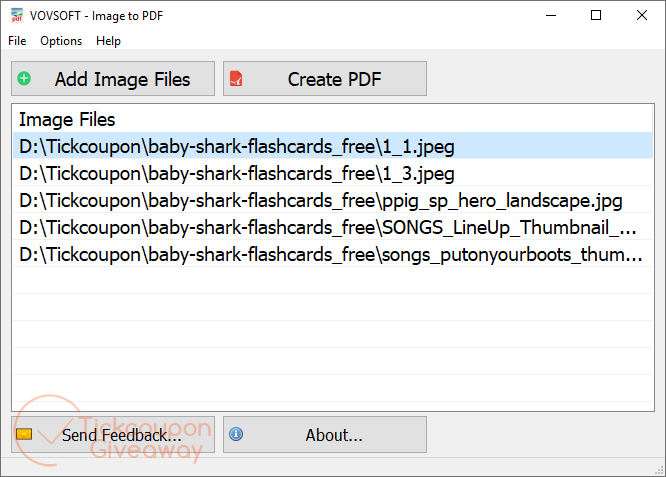Click the yellow envelope feedback icon

tap(24, 434)
